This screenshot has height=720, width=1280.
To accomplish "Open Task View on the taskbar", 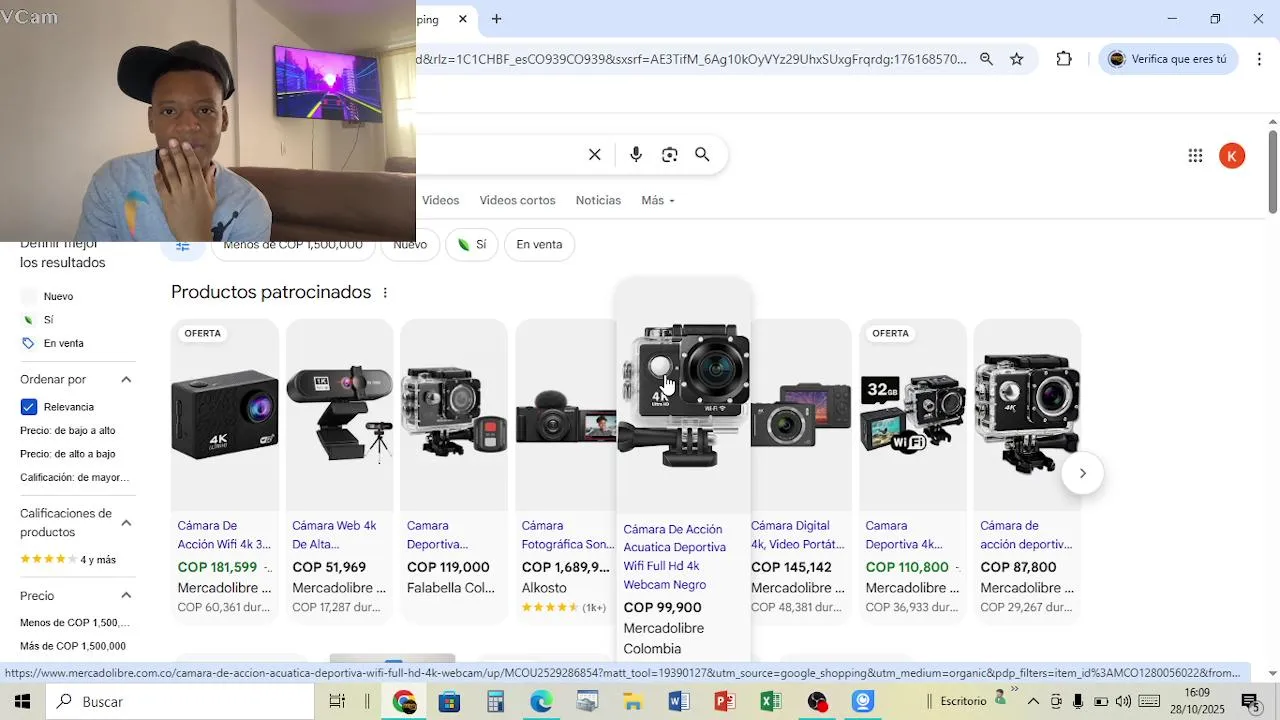I will coord(337,701).
